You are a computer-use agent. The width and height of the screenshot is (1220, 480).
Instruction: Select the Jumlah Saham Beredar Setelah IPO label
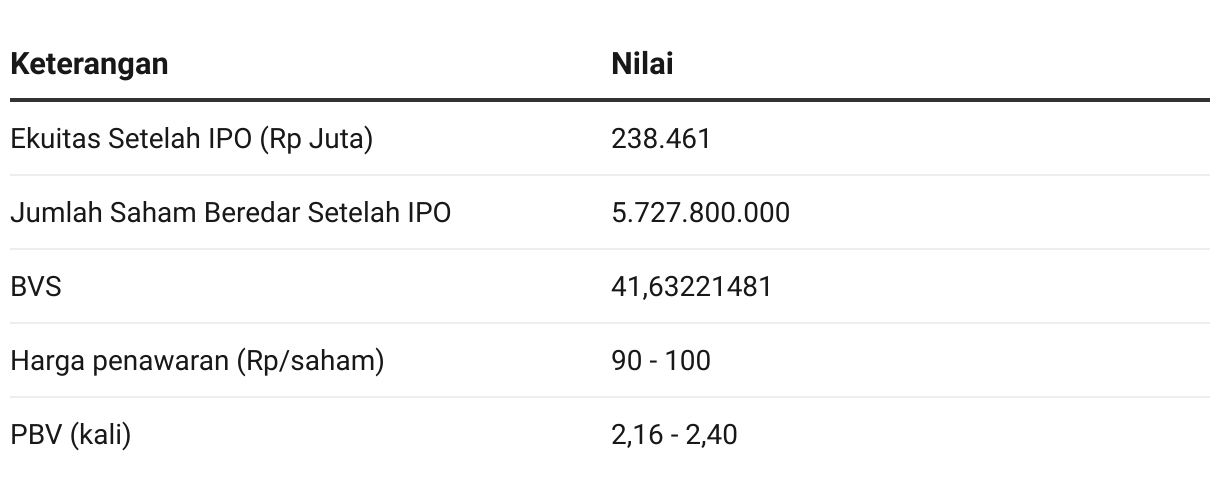pos(230,212)
